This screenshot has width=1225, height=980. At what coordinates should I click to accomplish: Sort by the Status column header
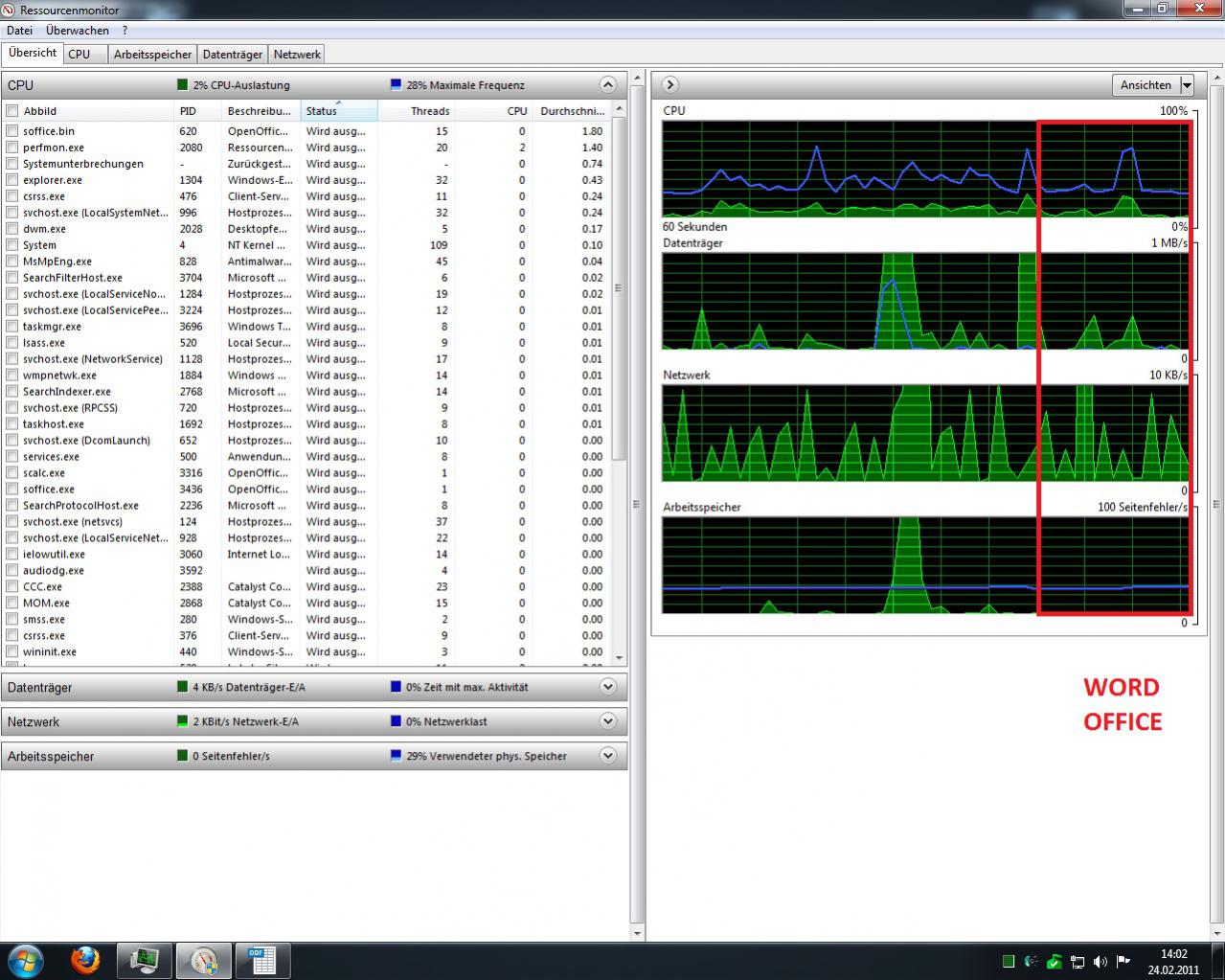(339, 111)
